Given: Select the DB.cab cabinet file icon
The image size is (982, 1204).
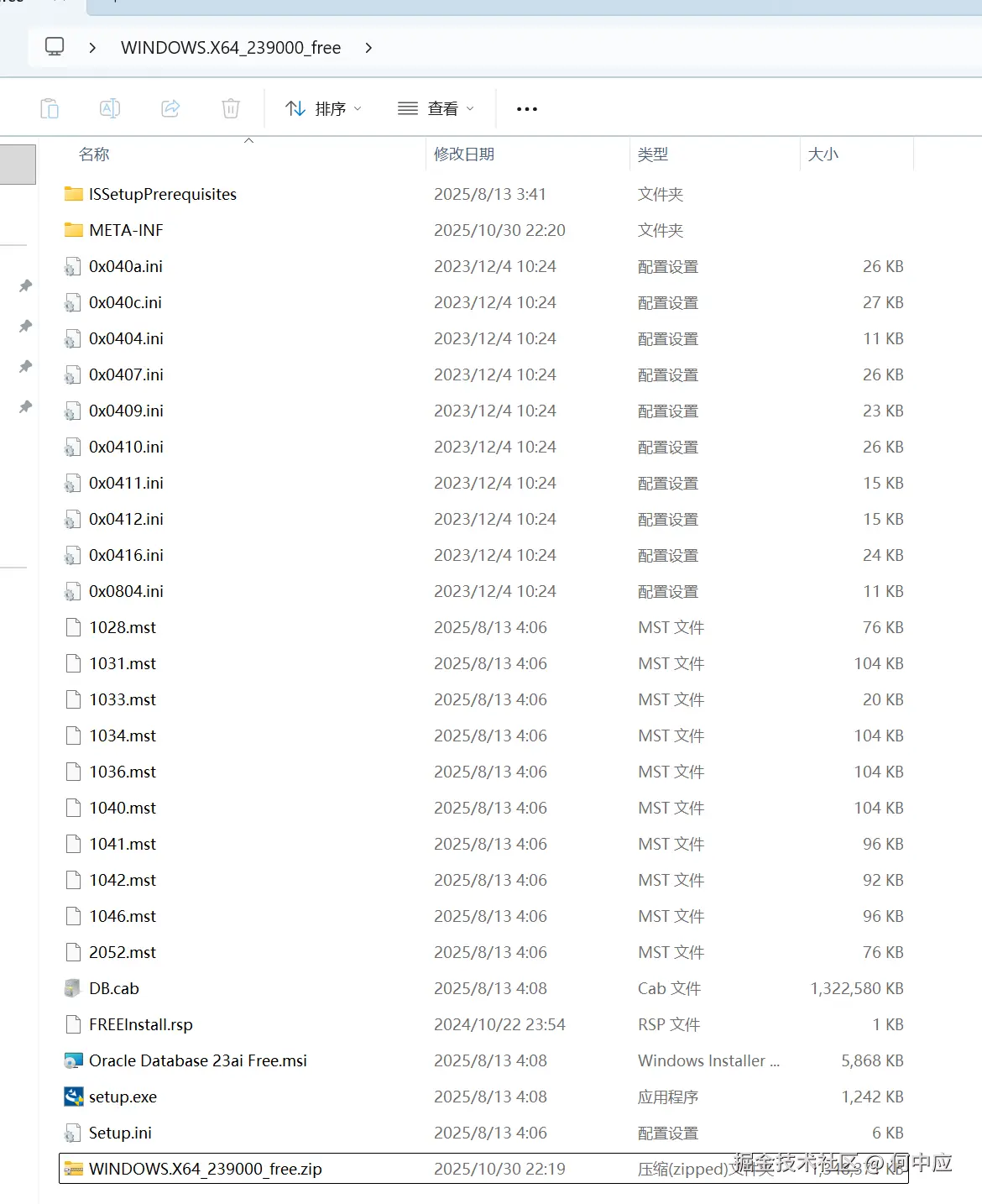Looking at the screenshot, I should [x=74, y=988].
